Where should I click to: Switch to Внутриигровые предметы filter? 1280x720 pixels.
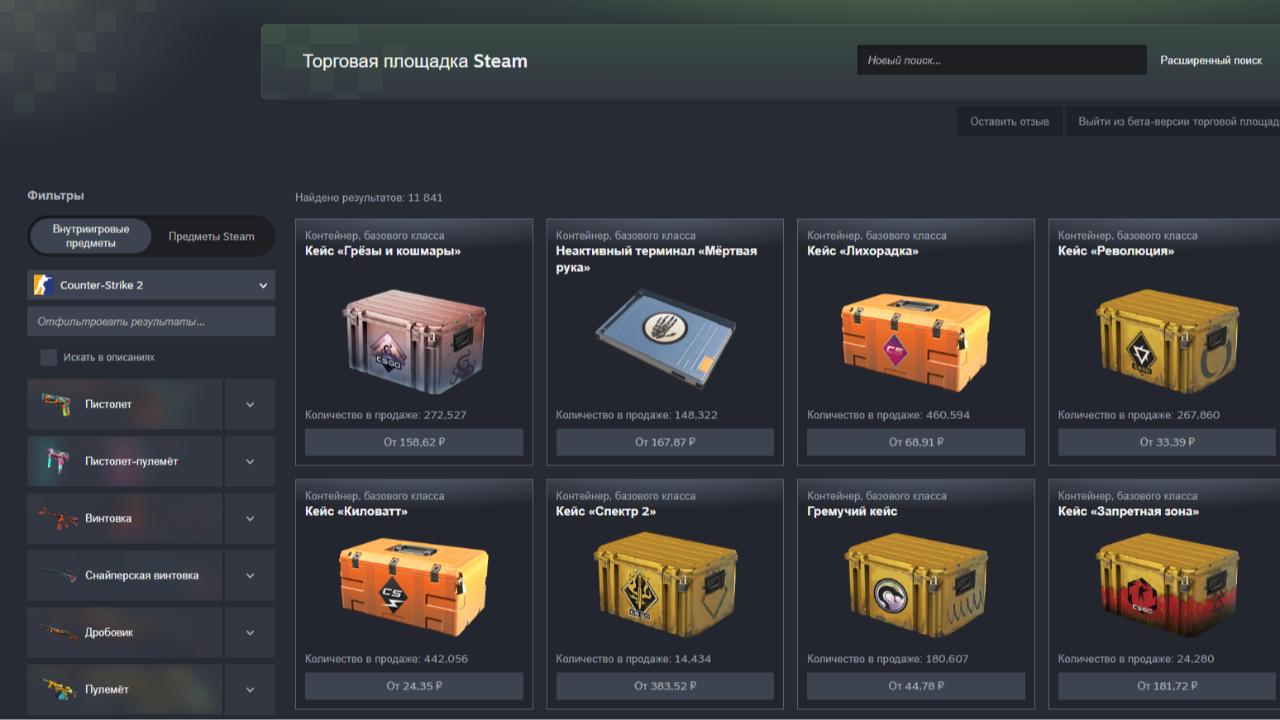tap(91, 236)
